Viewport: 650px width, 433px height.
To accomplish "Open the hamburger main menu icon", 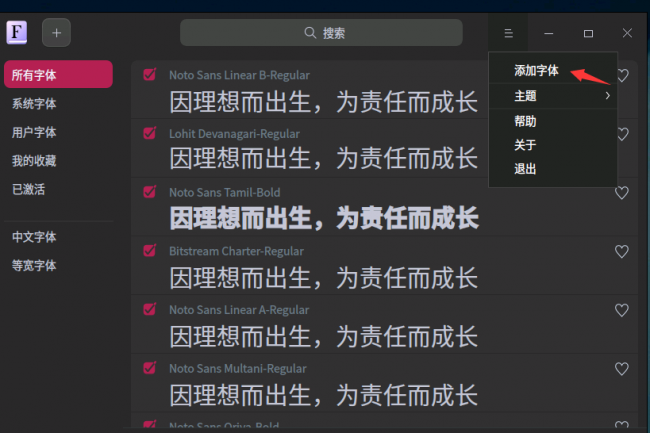I will [509, 33].
